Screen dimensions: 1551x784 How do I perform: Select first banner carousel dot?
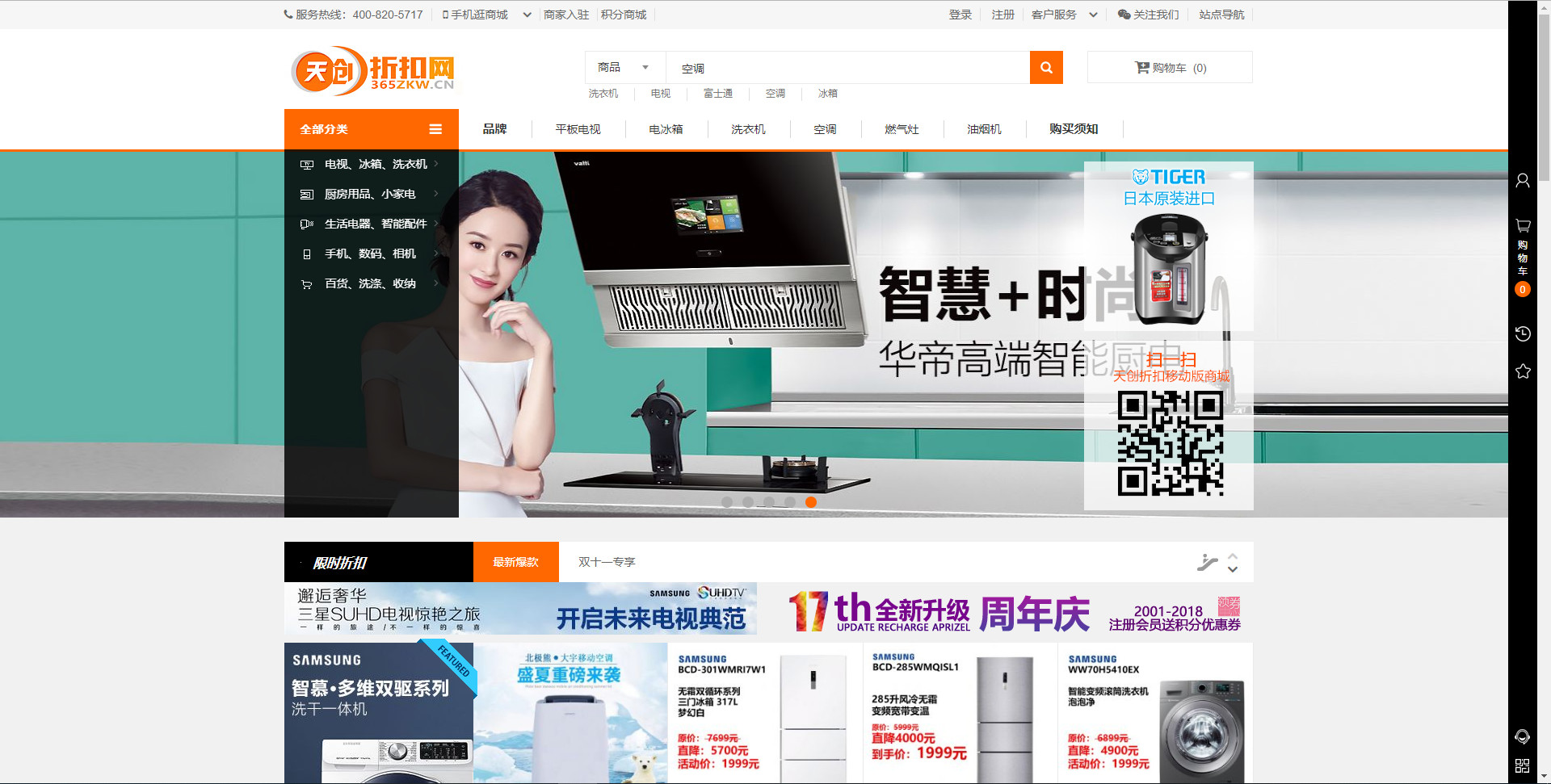click(x=727, y=502)
